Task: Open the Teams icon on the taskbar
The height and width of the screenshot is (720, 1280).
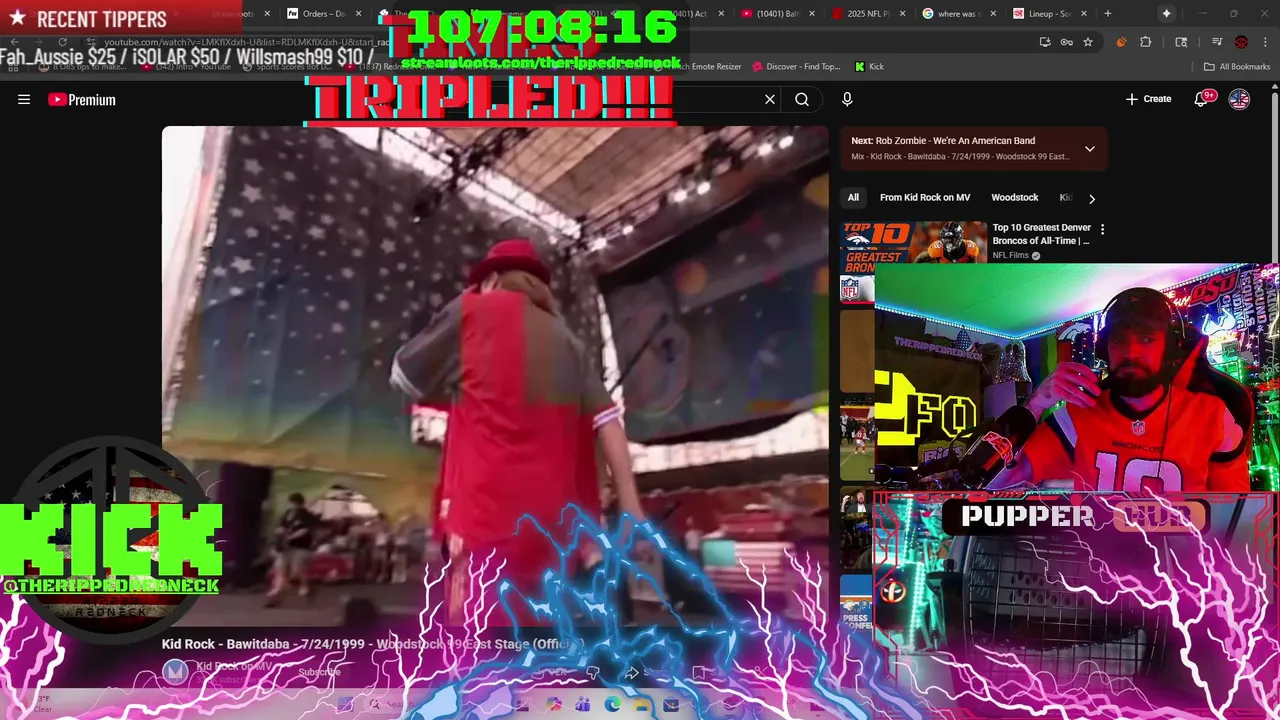Action: point(582,705)
